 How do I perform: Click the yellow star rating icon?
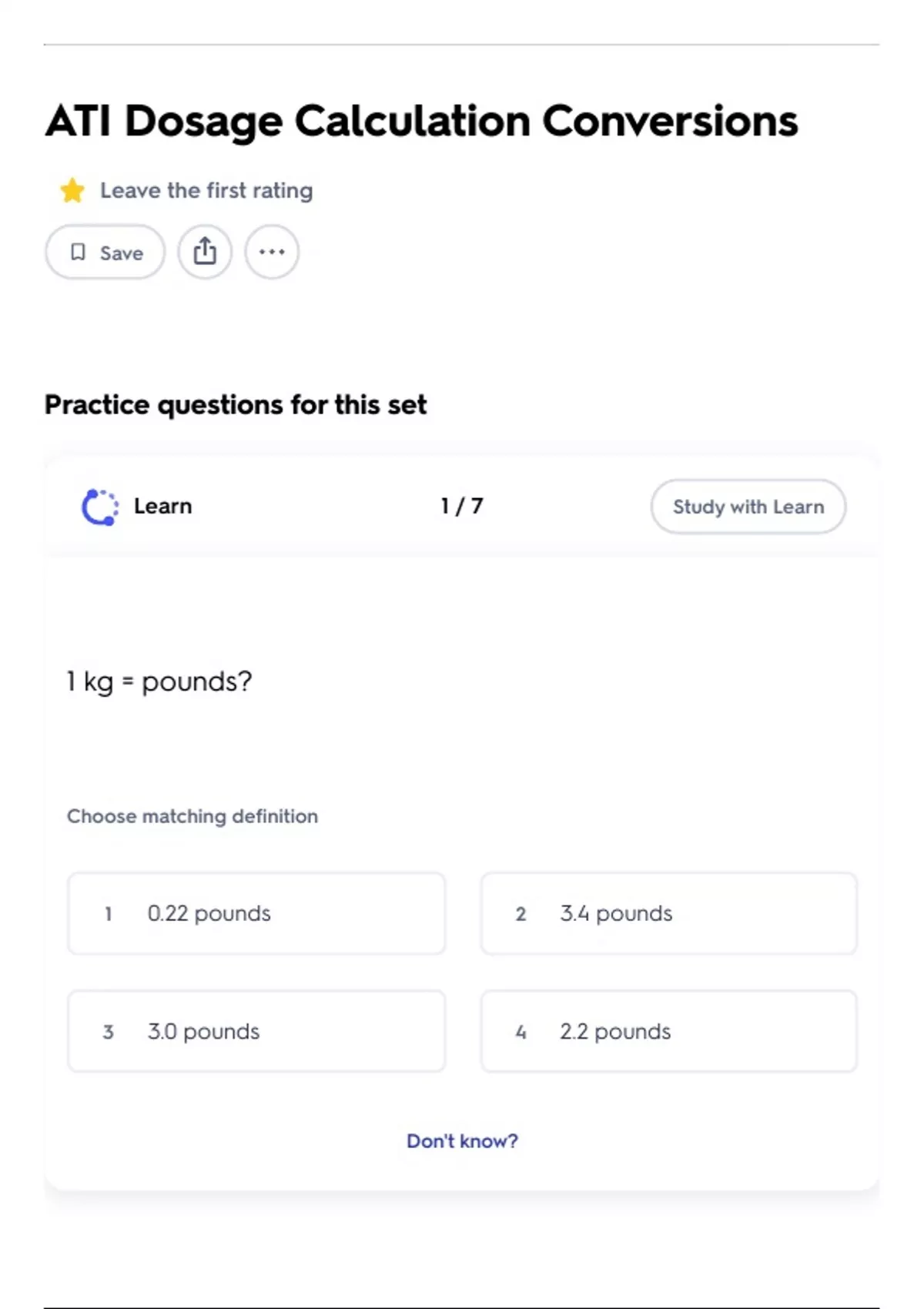click(x=72, y=190)
